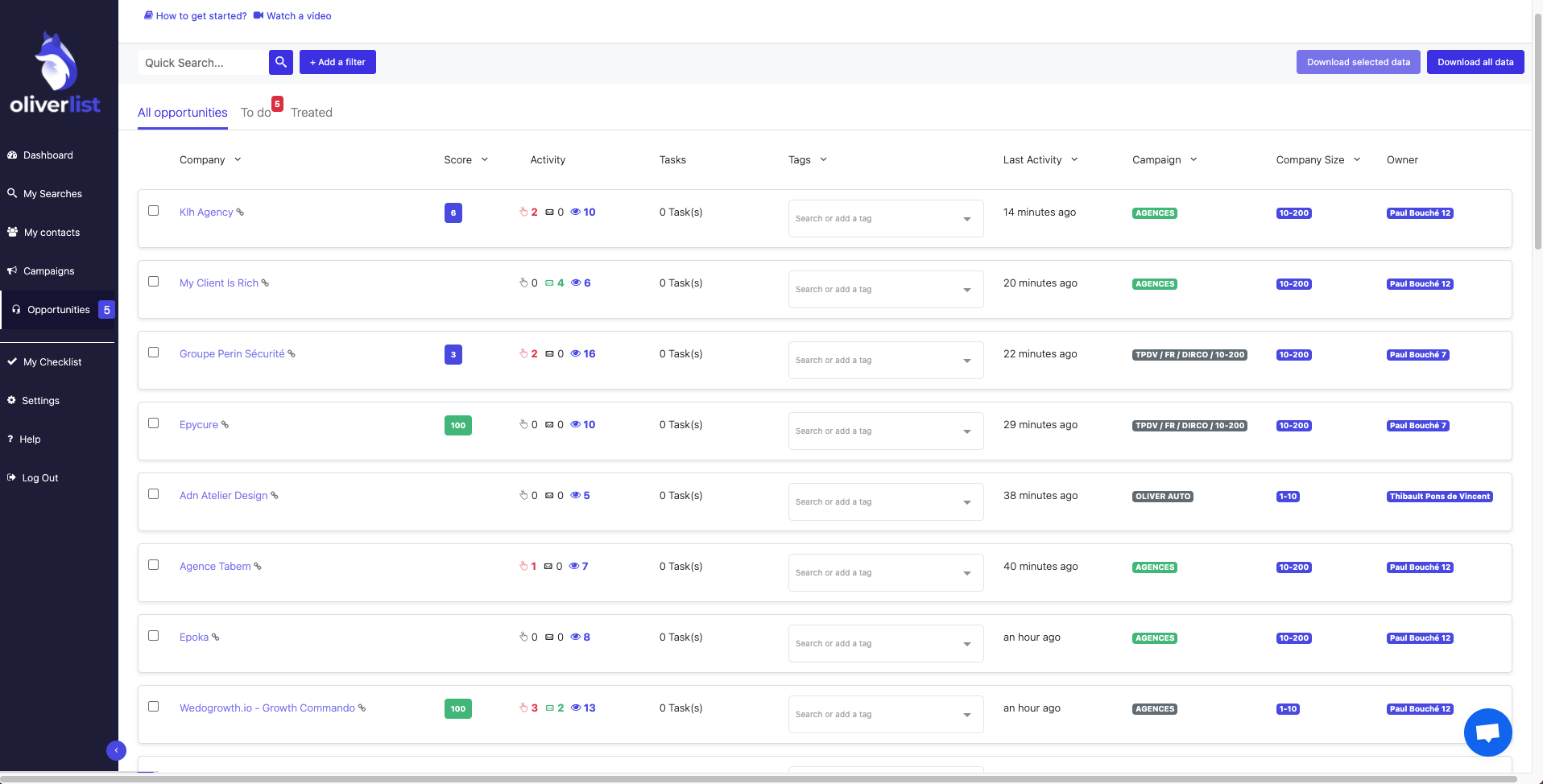Image resolution: width=1543 pixels, height=784 pixels.
Task: Click the green 100 score badge for Epycure
Action: (458, 425)
